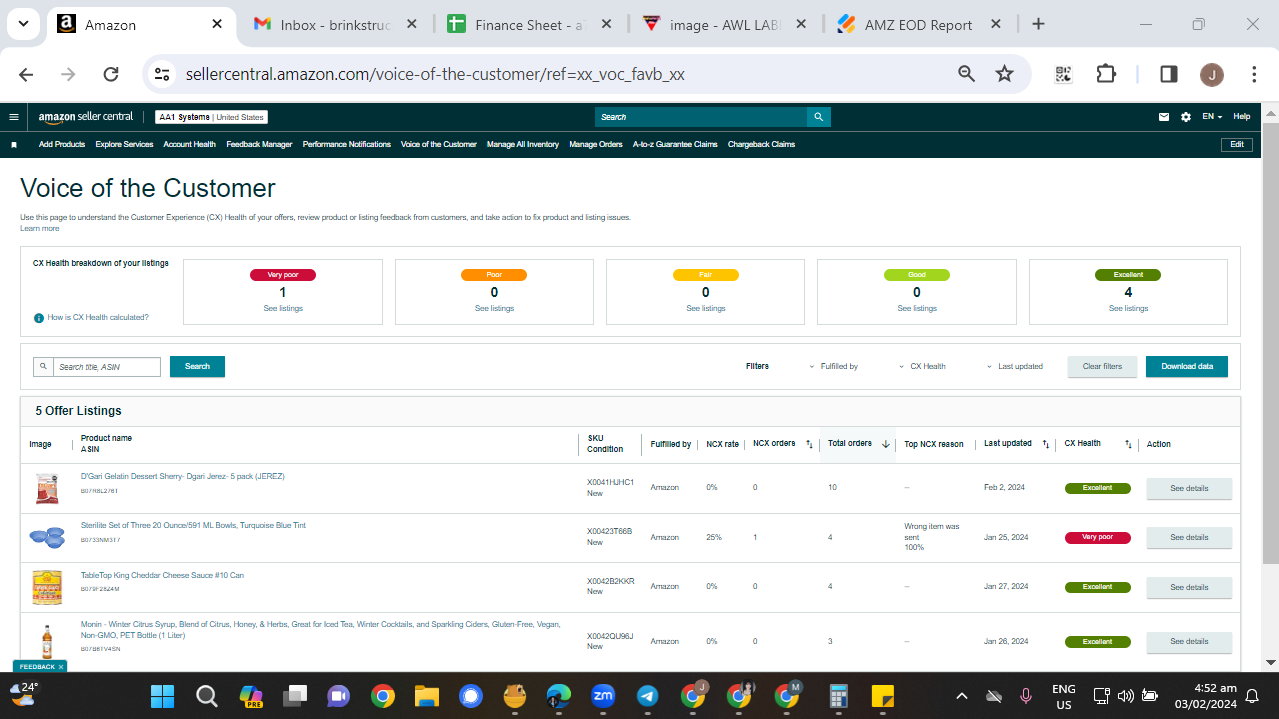Open File Explorer from taskbar
The image size is (1279, 719).
click(x=427, y=695)
